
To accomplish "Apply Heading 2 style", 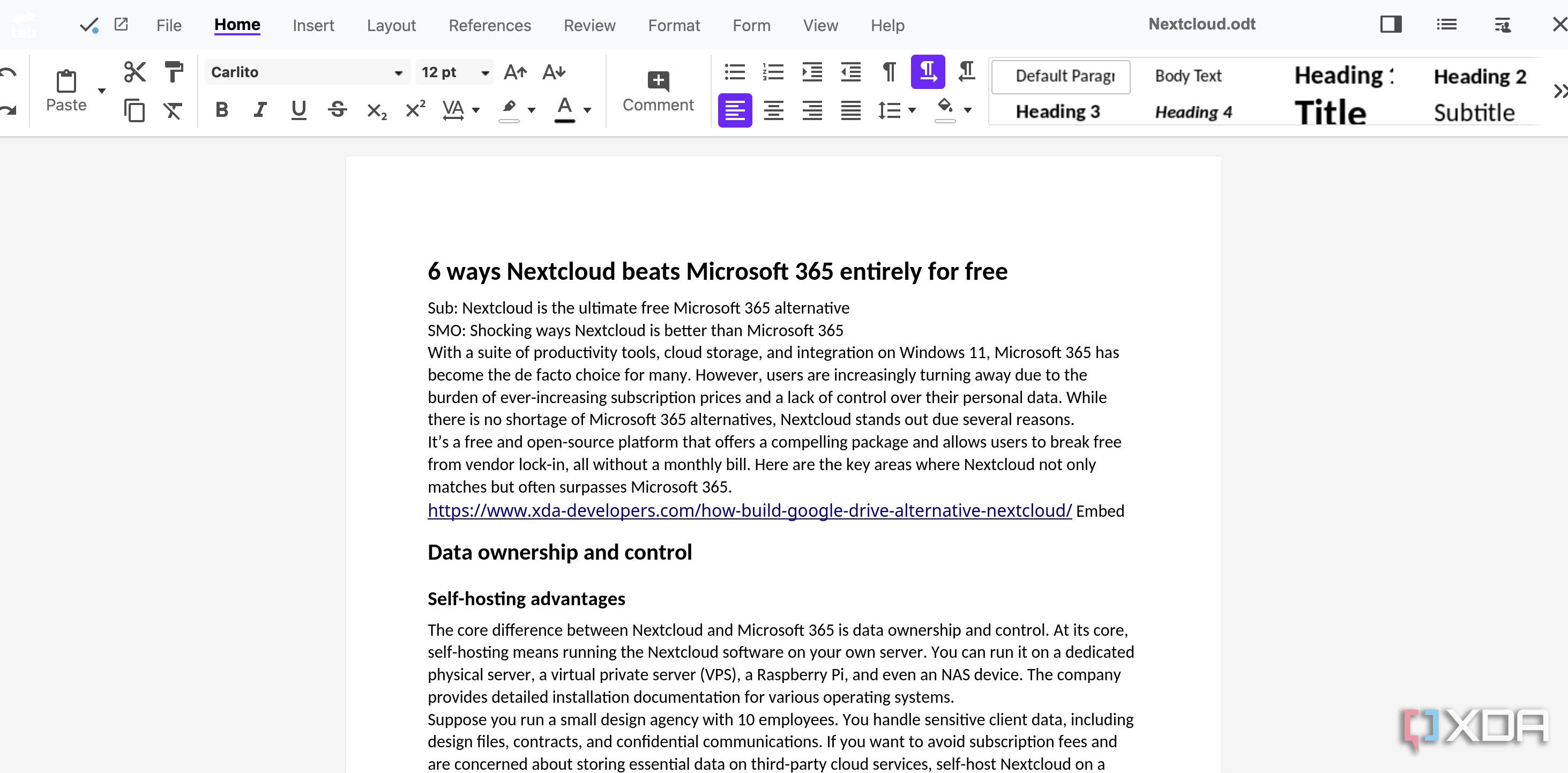I will tap(1480, 76).
